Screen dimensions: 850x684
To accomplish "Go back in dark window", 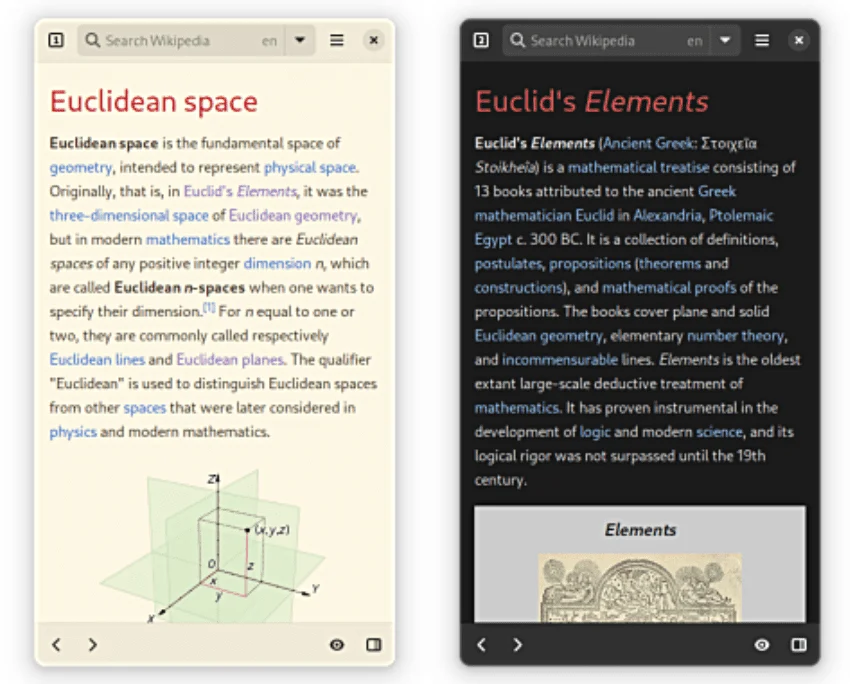I will 481,644.
